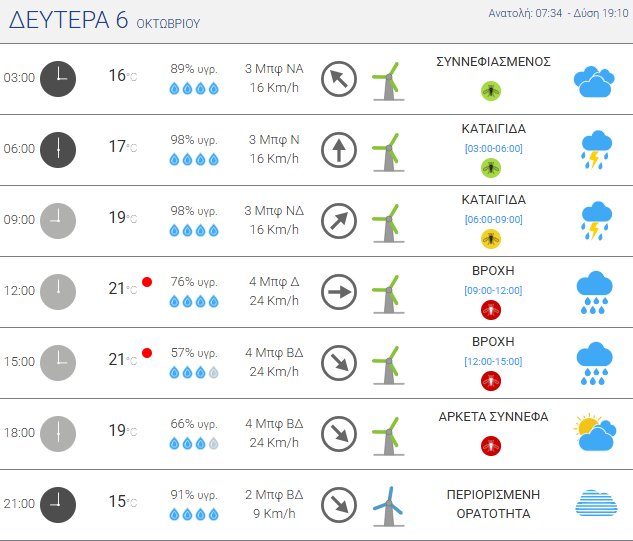Click the cloudy weather icon at 03:00

point(594,80)
